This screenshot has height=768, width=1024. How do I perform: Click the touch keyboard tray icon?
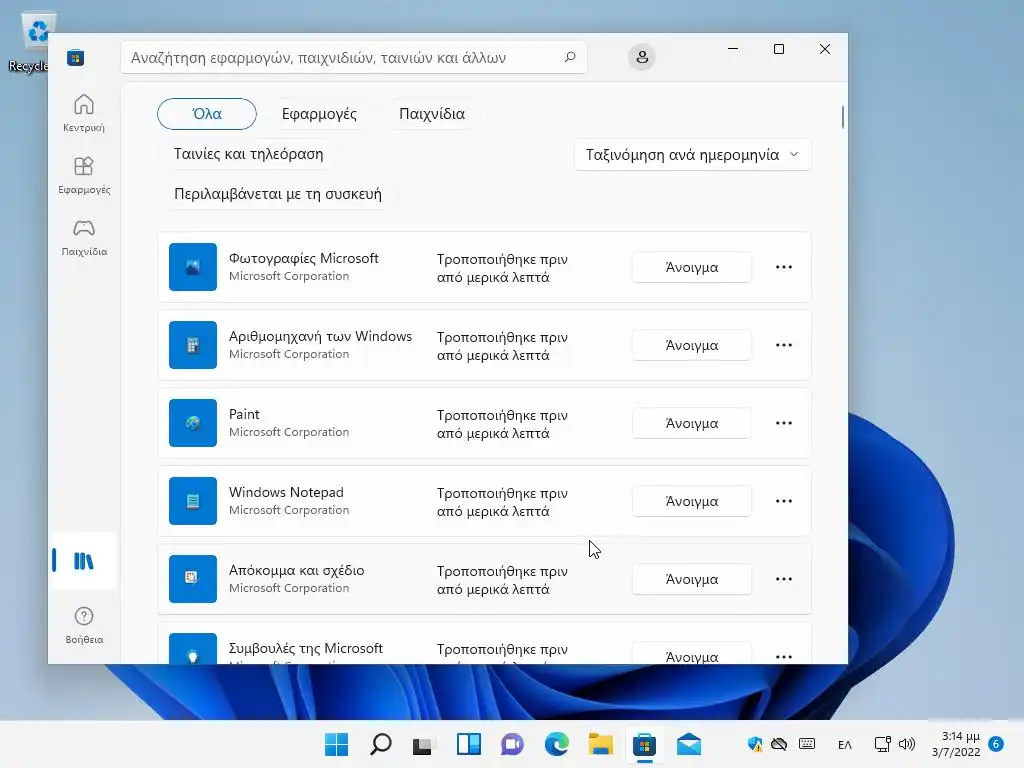807,744
